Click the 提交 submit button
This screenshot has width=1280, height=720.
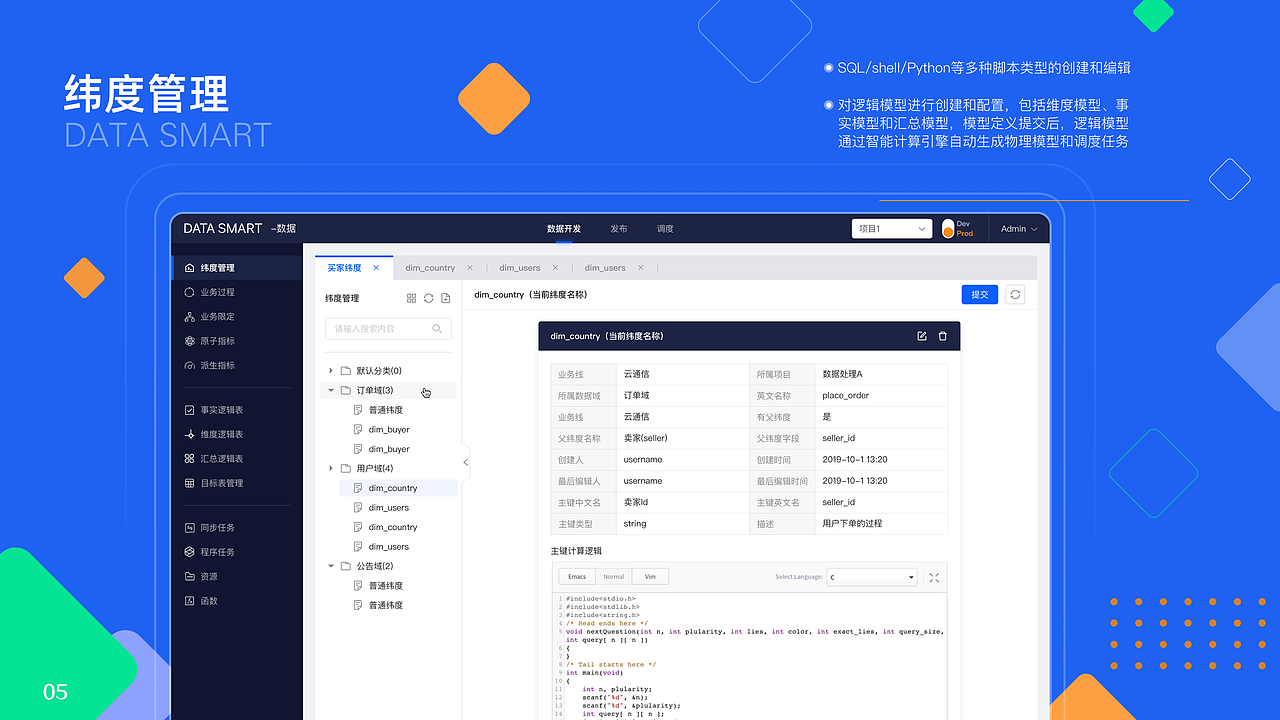(x=979, y=294)
